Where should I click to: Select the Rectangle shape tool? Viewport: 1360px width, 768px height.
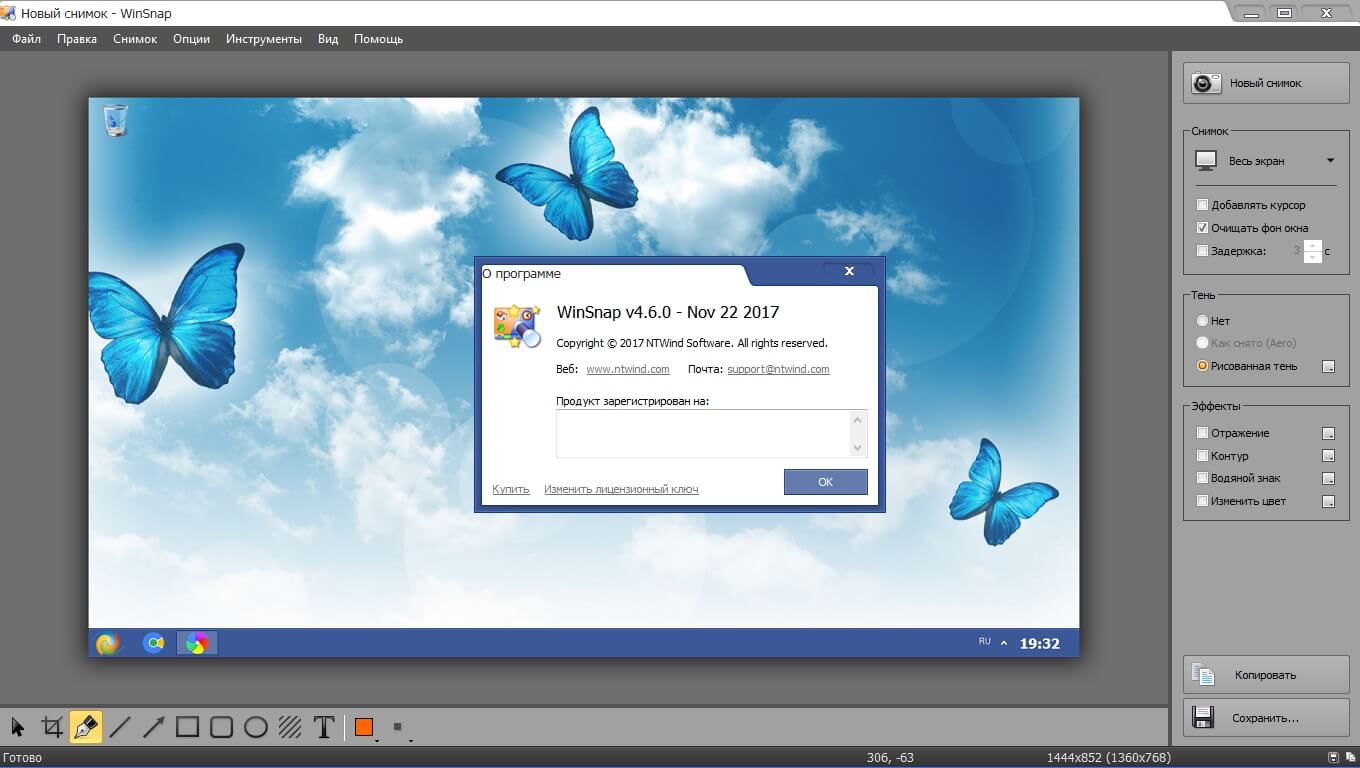[x=188, y=727]
